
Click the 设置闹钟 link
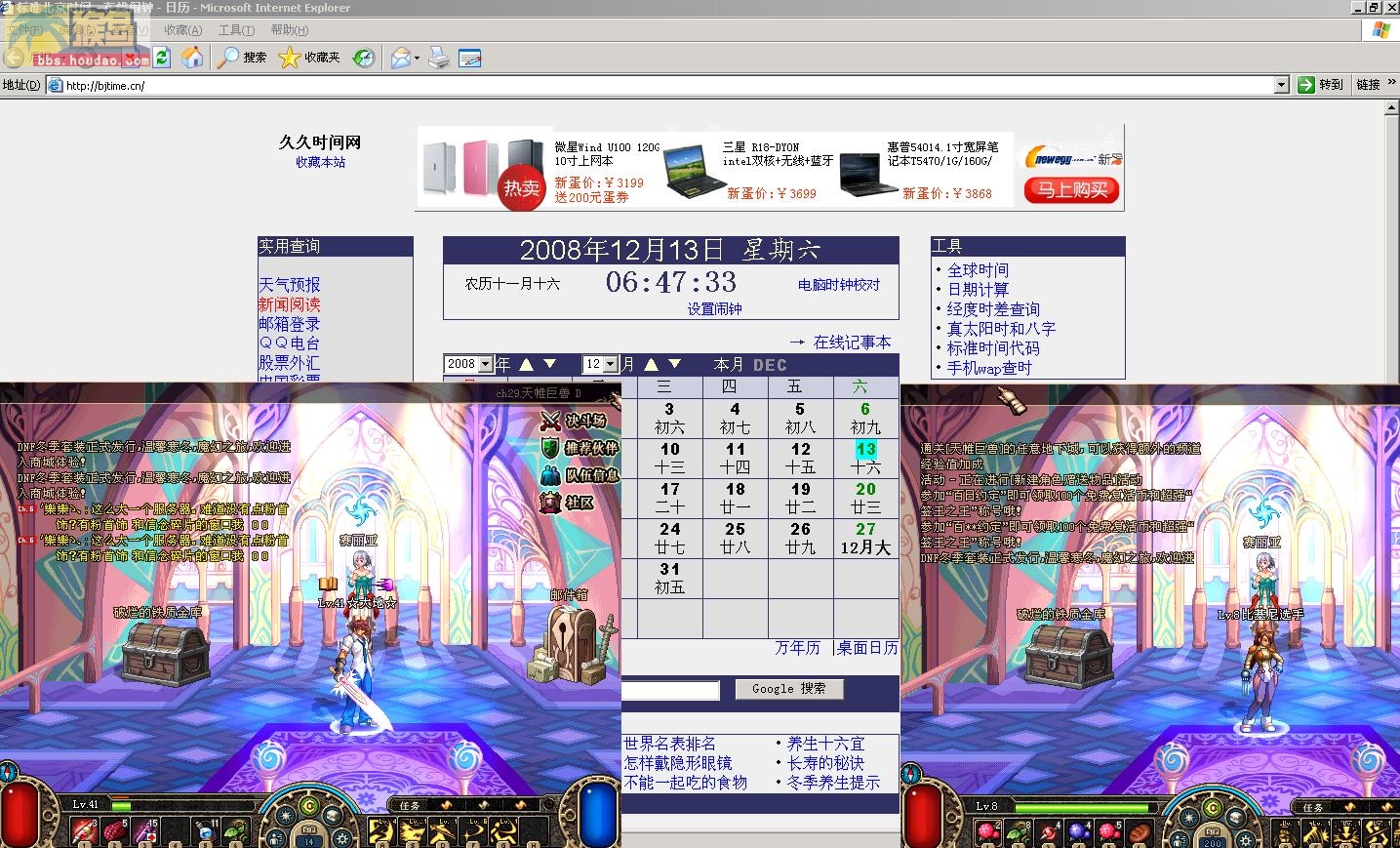click(x=714, y=308)
